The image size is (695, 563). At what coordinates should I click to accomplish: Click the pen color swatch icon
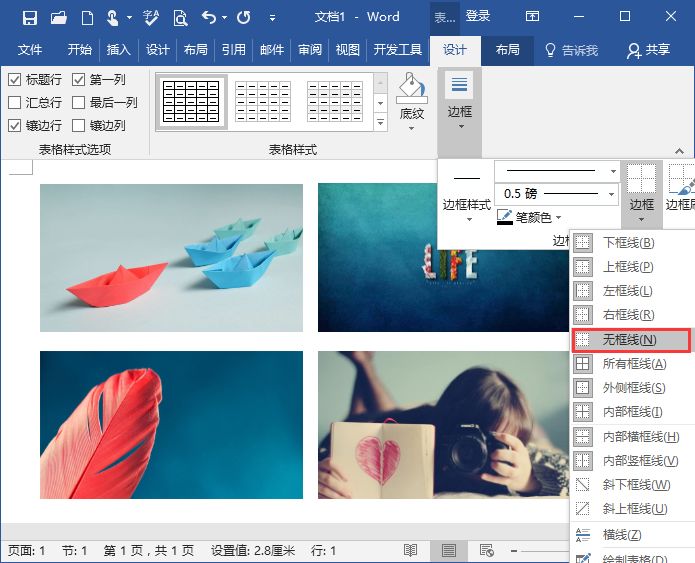[505, 217]
